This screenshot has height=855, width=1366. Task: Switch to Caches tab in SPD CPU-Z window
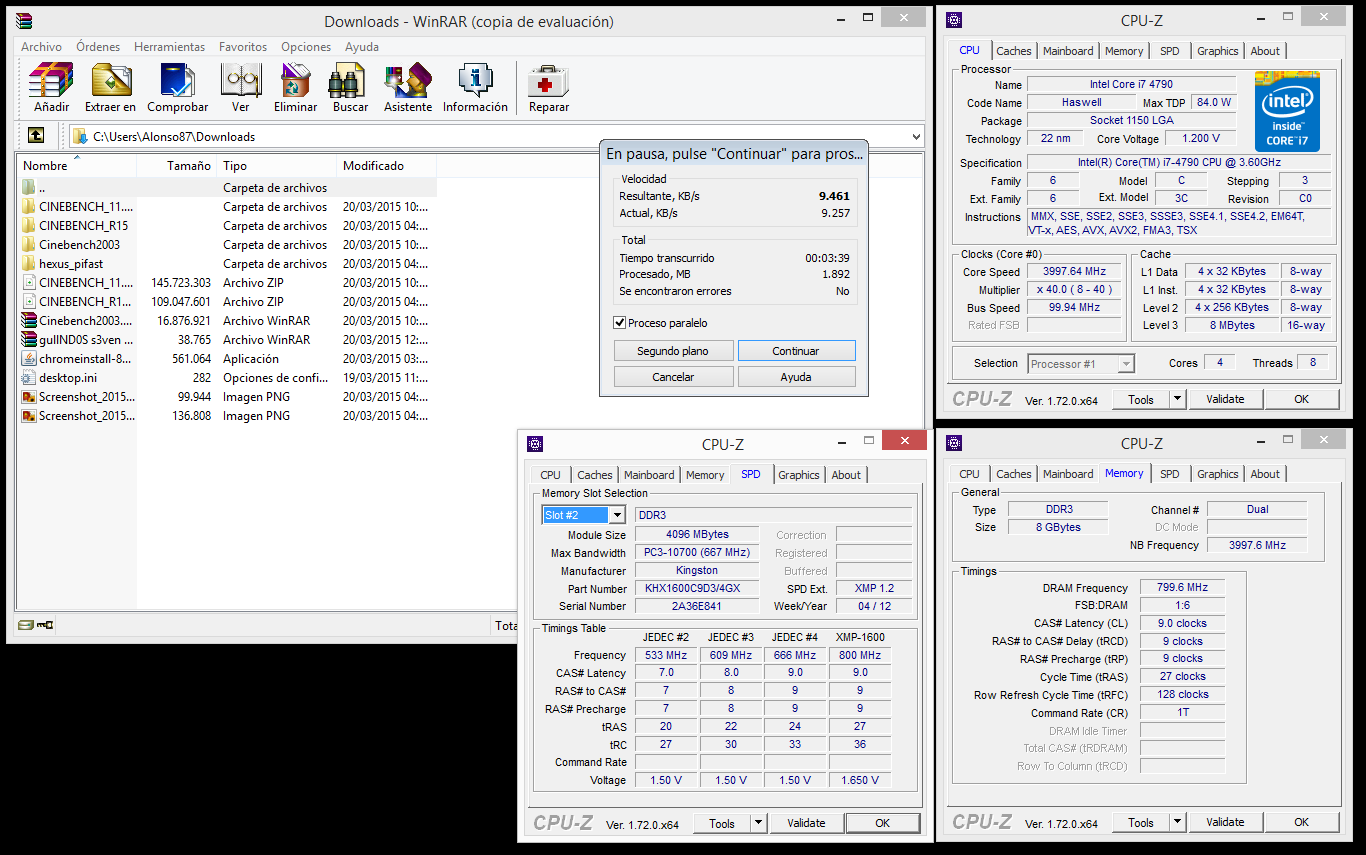[x=595, y=475]
